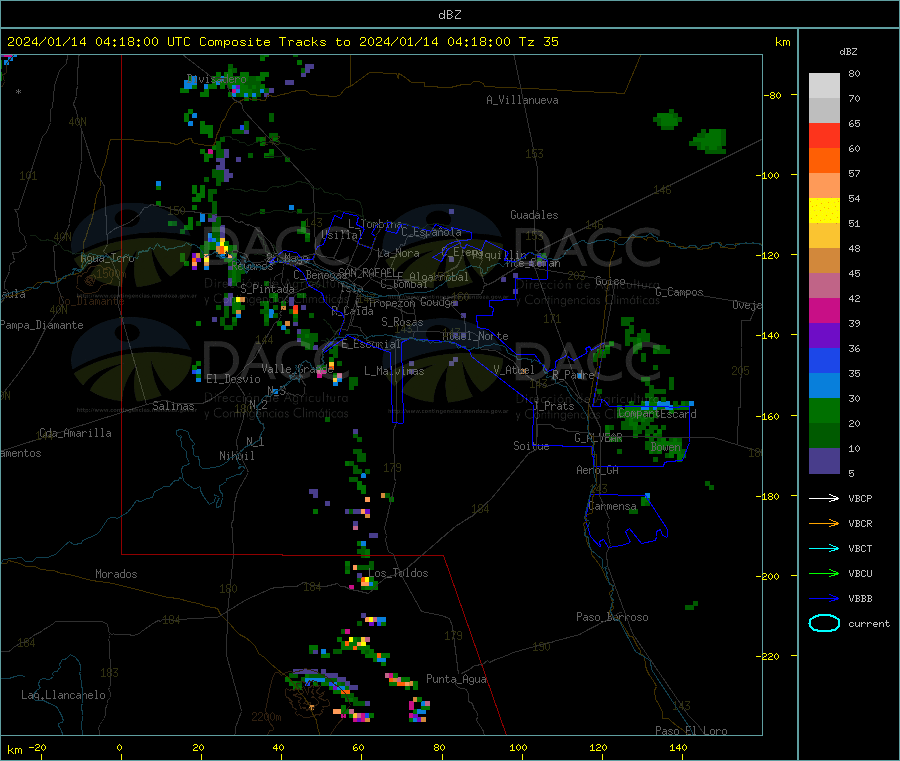Click the cyan 'current' ellipse symbol
This screenshot has width=900, height=761.
[x=824, y=623]
